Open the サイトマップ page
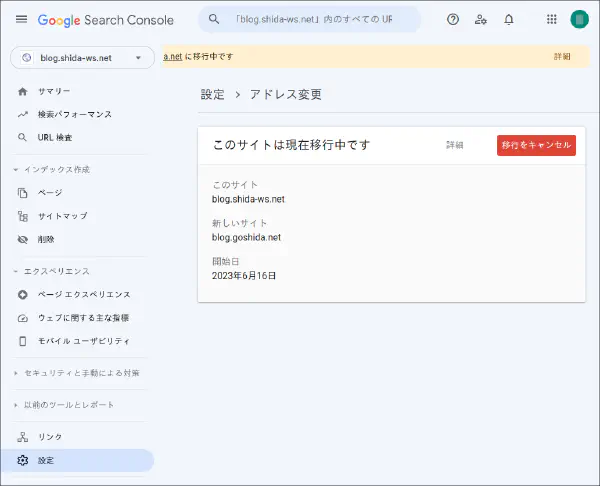Viewport: 600px width, 486px height. tap(62, 216)
